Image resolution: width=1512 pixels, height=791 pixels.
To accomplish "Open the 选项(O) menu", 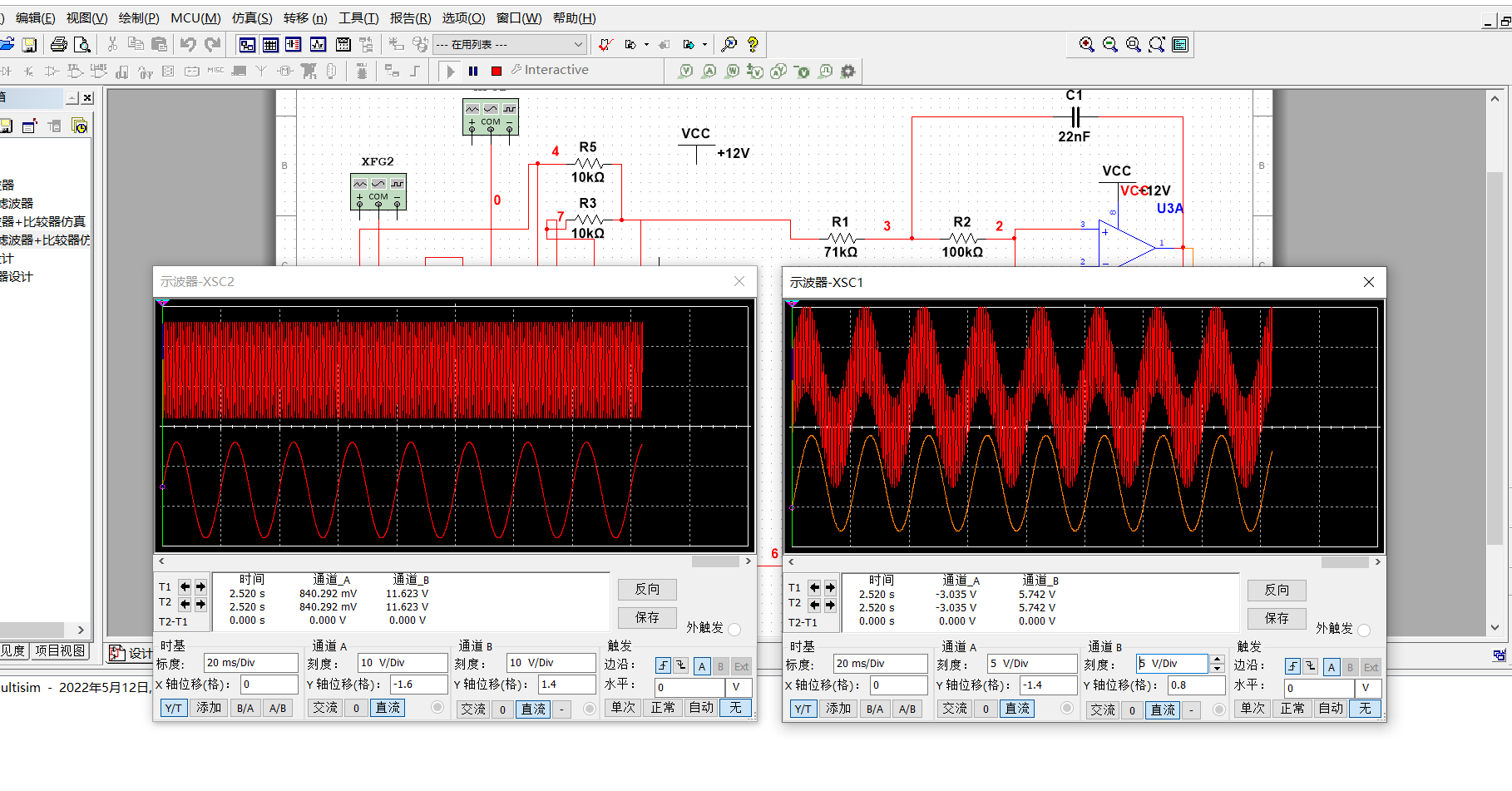I will pyautogui.click(x=463, y=18).
